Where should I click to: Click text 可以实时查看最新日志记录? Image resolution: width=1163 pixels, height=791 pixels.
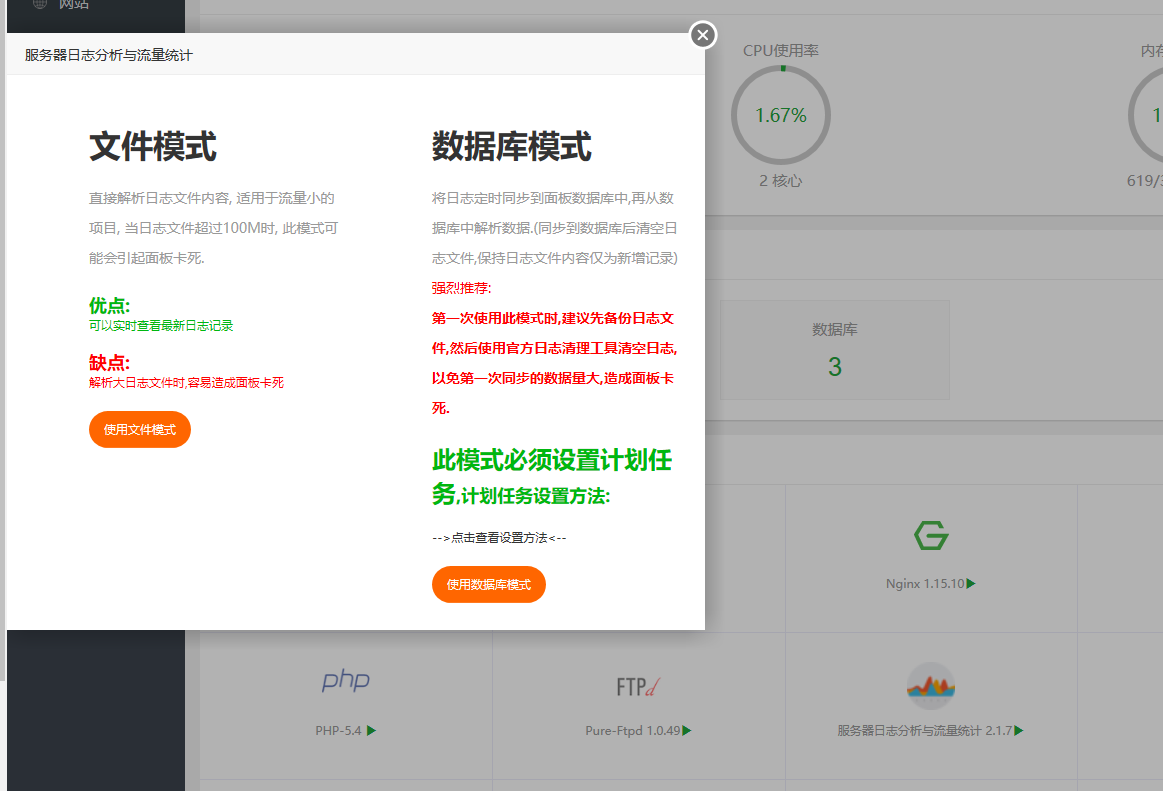[x=161, y=326]
